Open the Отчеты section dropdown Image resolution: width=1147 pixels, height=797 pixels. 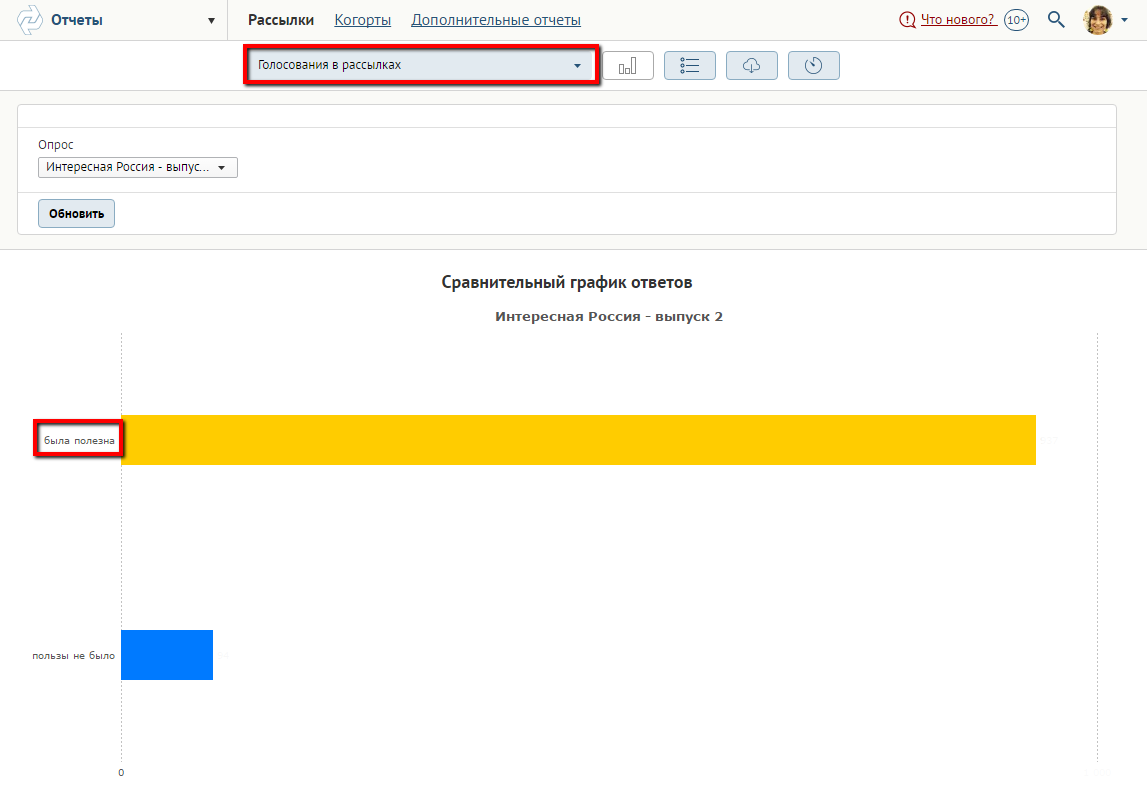click(211, 20)
